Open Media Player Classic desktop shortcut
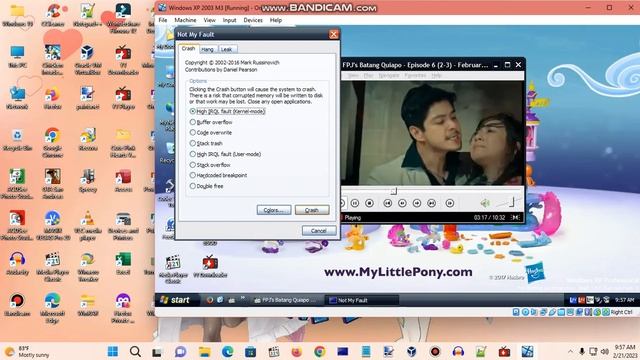640x360 pixels. coord(52,267)
